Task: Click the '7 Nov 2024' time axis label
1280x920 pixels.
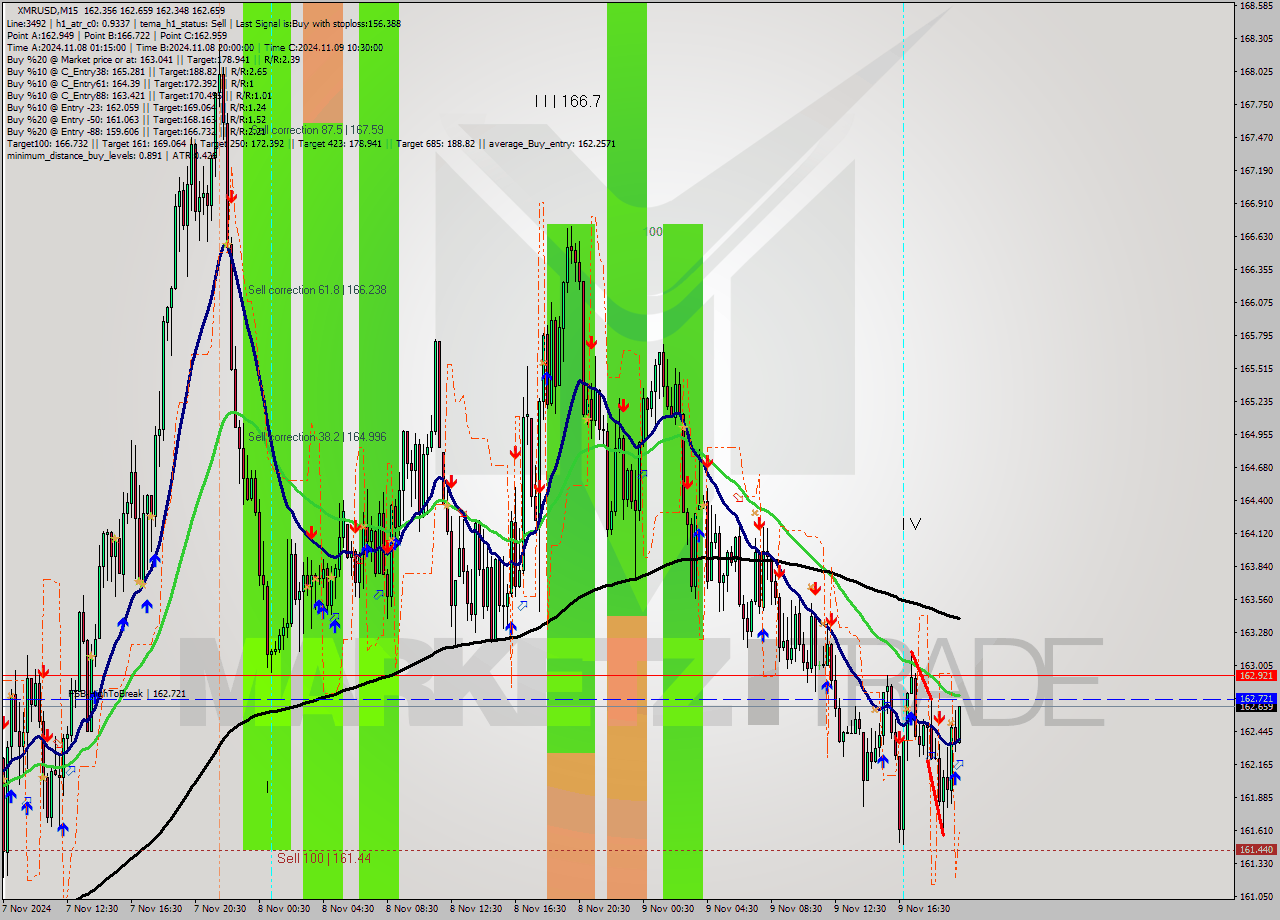Action: tap(28, 910)
